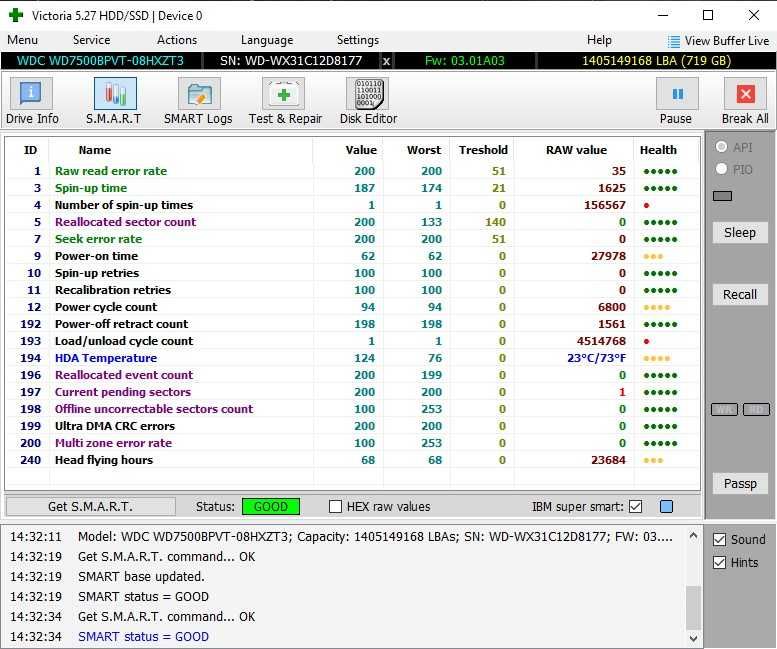Select Reallocated sector count row
777x649 pixels.
(352, 222)
